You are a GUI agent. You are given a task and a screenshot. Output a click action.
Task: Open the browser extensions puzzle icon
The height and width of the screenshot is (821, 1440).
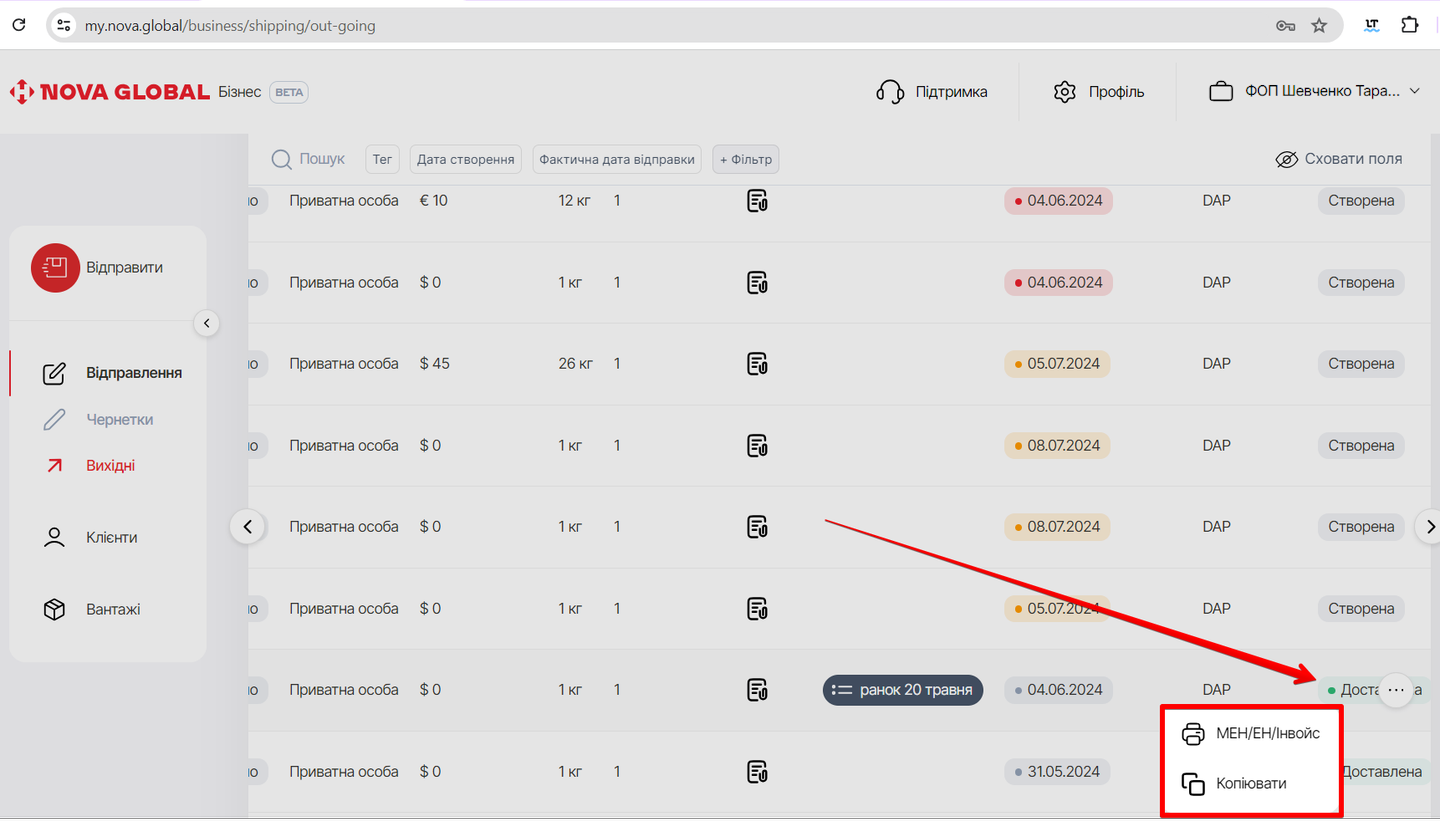[1409, 26]
